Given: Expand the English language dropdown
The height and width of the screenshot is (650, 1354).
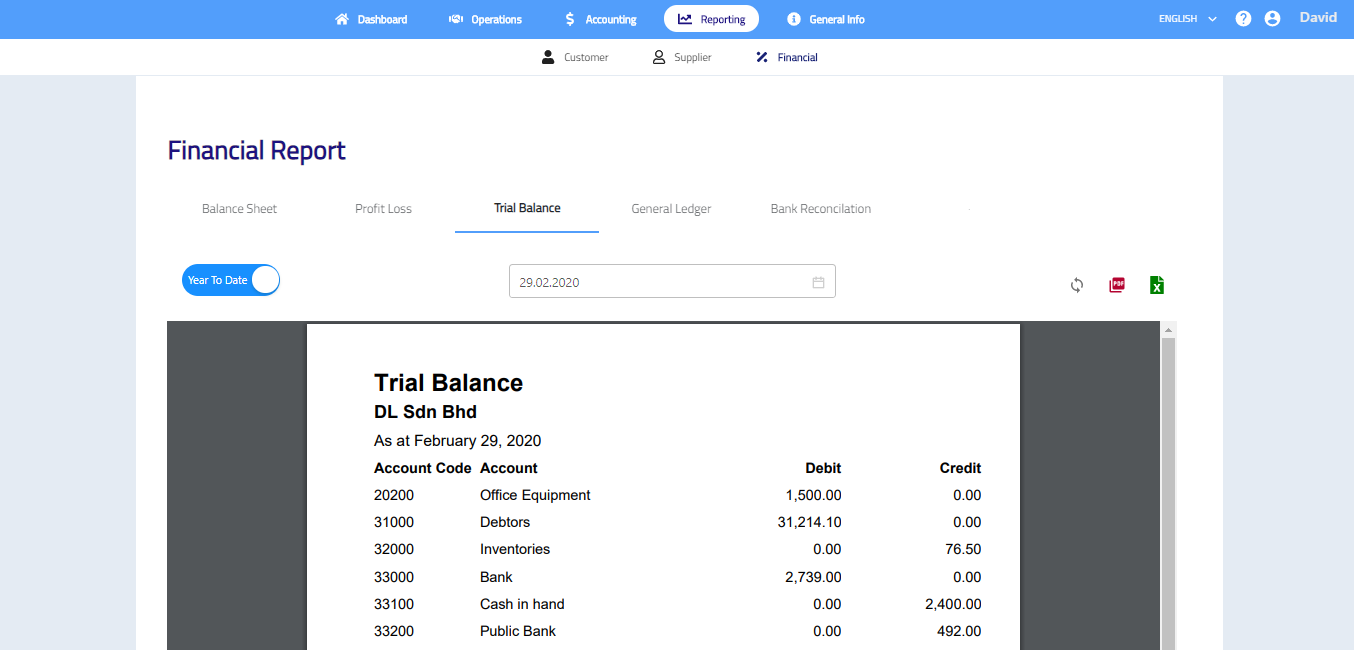Looking at the screenshot, I should pyautogui.click(x=1187, y=19).
